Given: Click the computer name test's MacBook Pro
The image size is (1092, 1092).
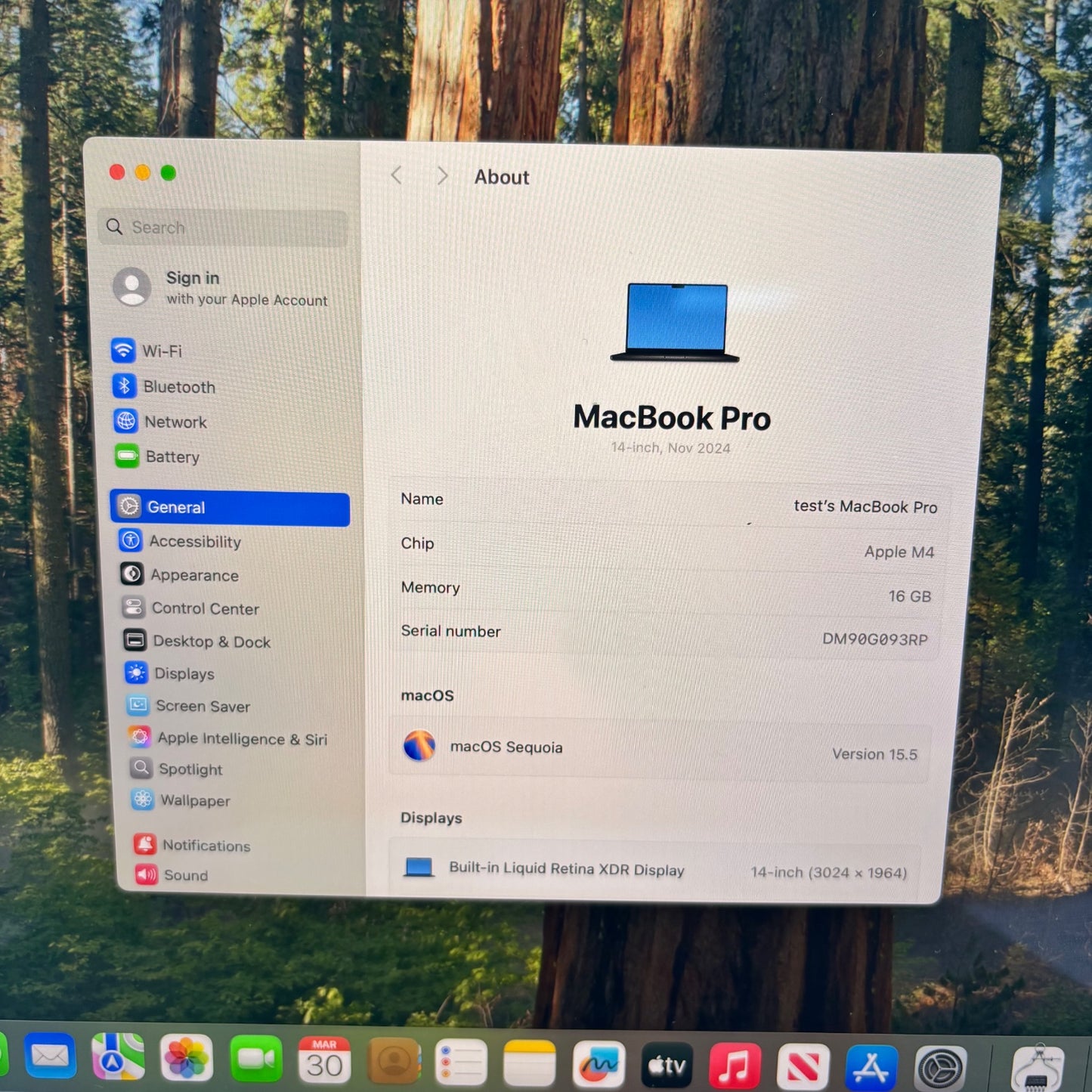Looking at the screenshot, I should [x=865, y=506].
